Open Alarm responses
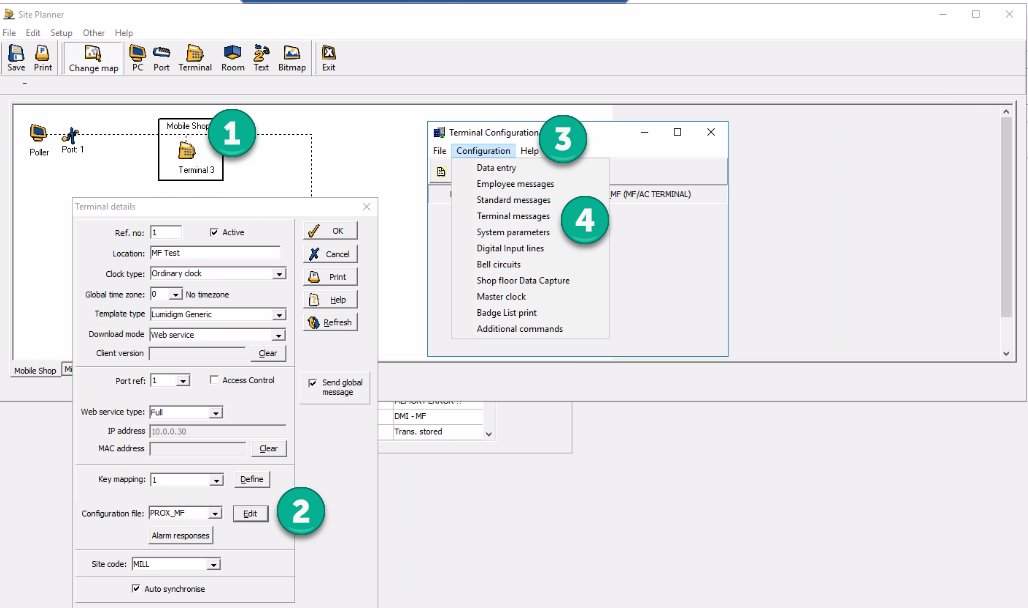This screenshot has height=608, width=1028. 180,536
